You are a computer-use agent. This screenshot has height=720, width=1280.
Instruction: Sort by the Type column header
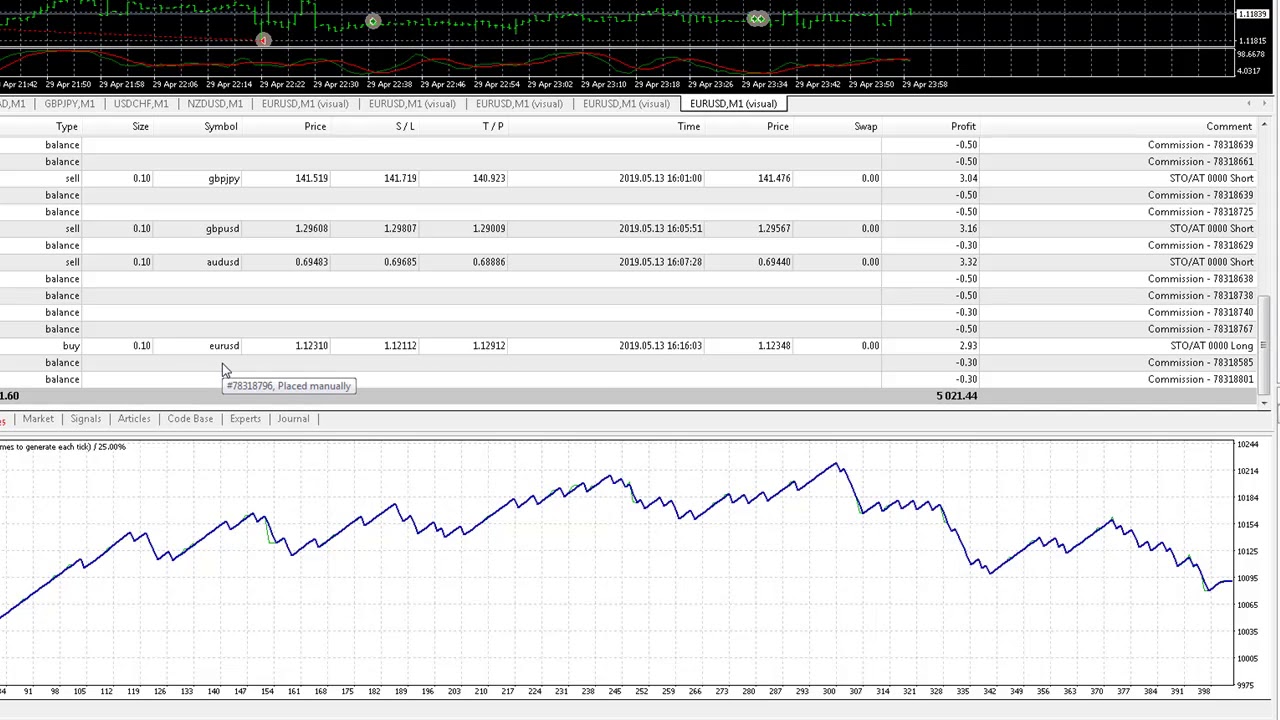pyautogui.click(x=67, y=127)
